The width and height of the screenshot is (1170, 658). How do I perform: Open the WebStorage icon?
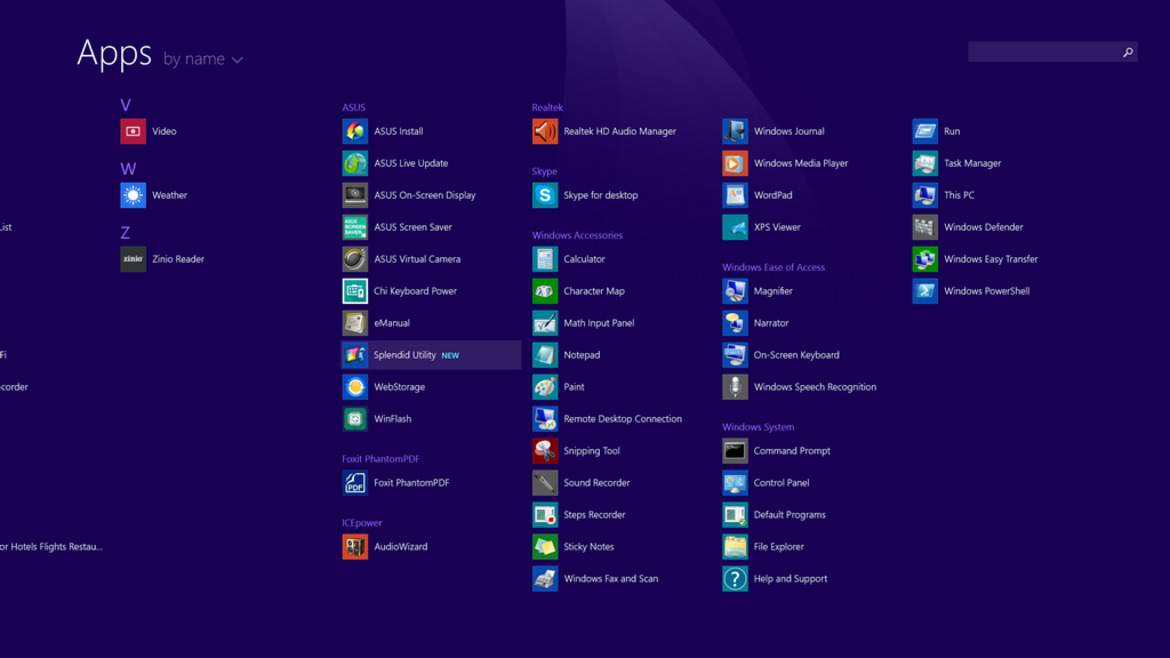[355, 387]
